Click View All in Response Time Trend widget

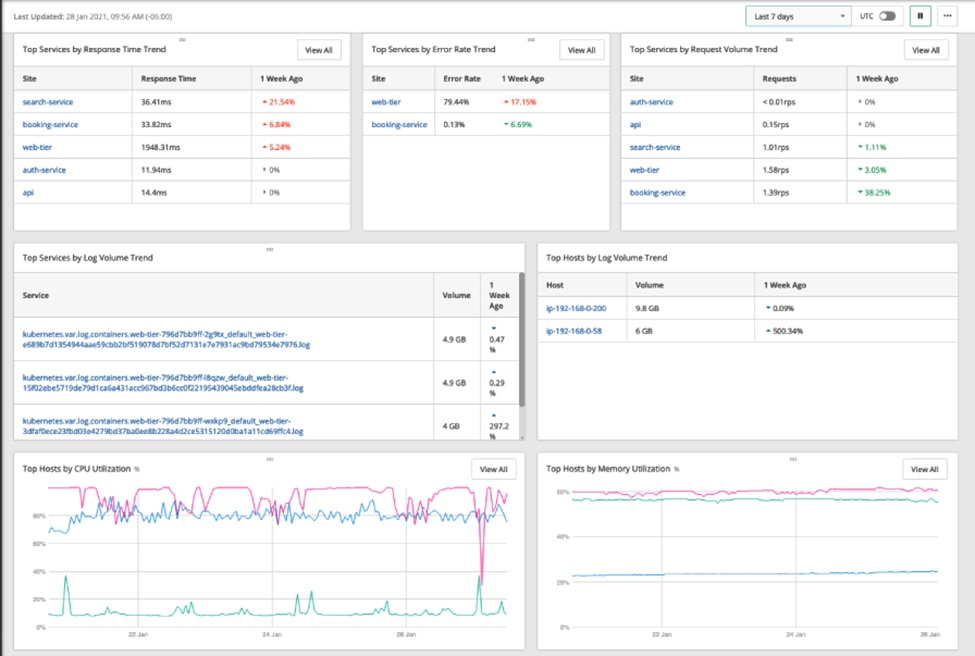click(319, 50)
